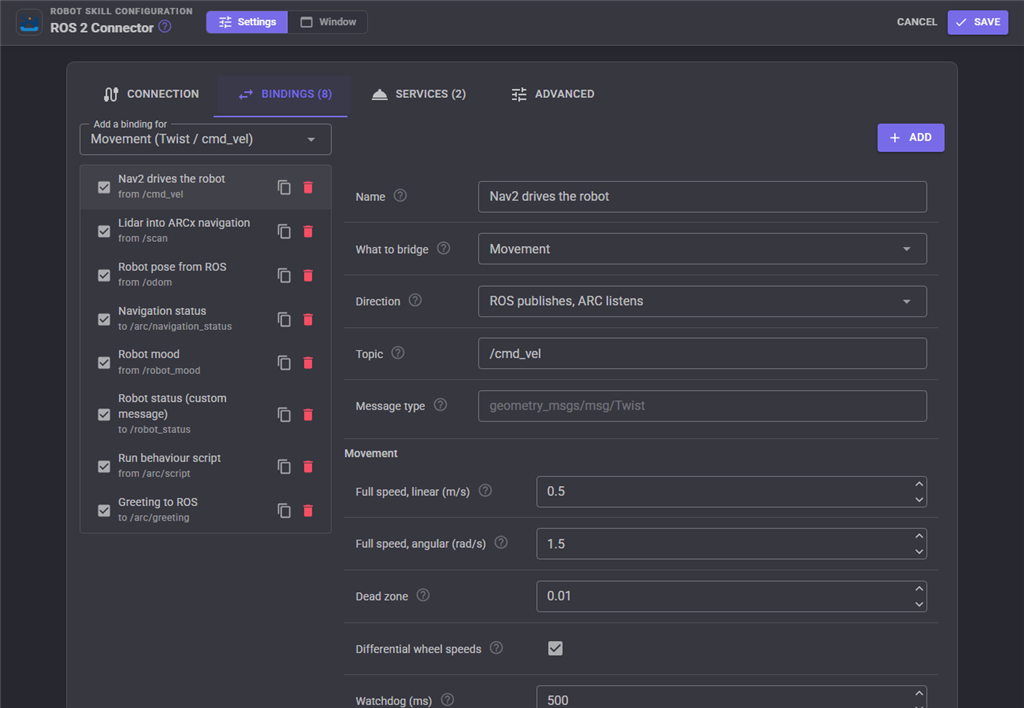Delete the Robot status custom message binding
Screen dimensions: 1024x708
tap(308, 415)
